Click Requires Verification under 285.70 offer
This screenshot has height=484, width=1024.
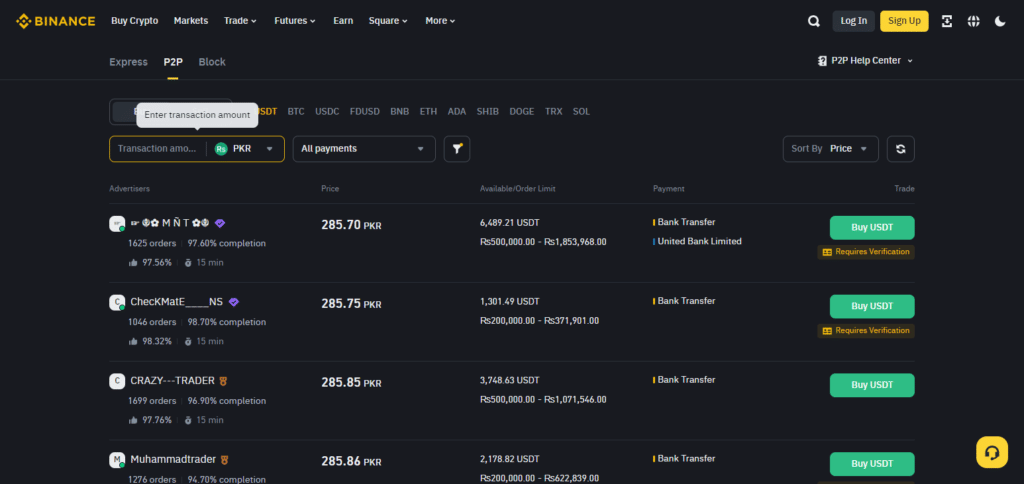tap(866, 252)
